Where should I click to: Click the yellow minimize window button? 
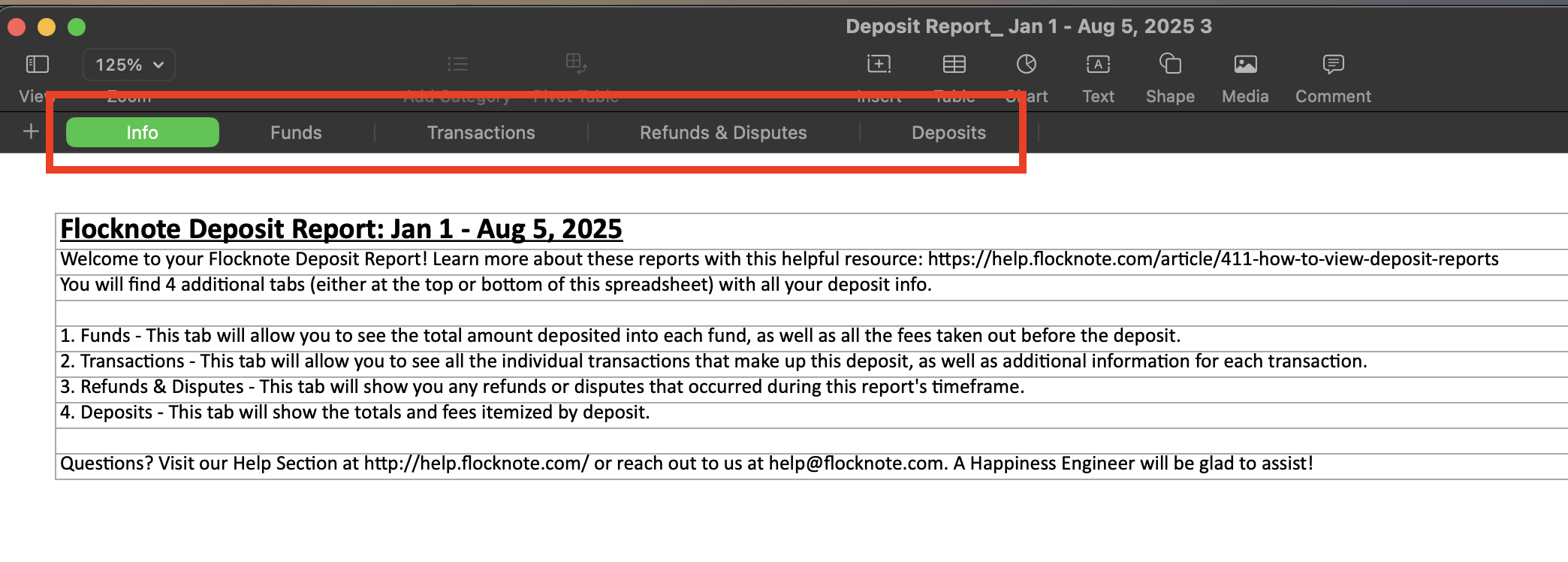coord(47,27)
